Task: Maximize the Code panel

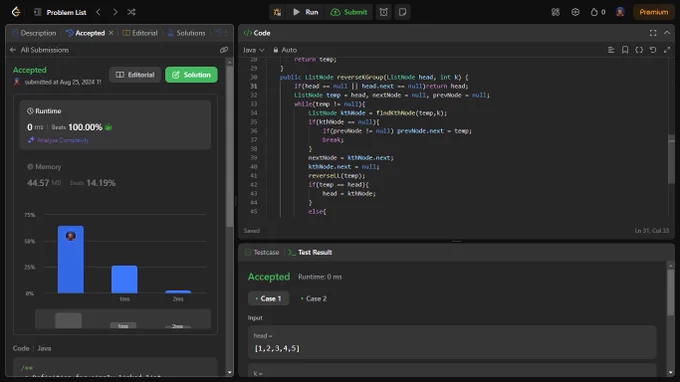Action: (653, 33)
